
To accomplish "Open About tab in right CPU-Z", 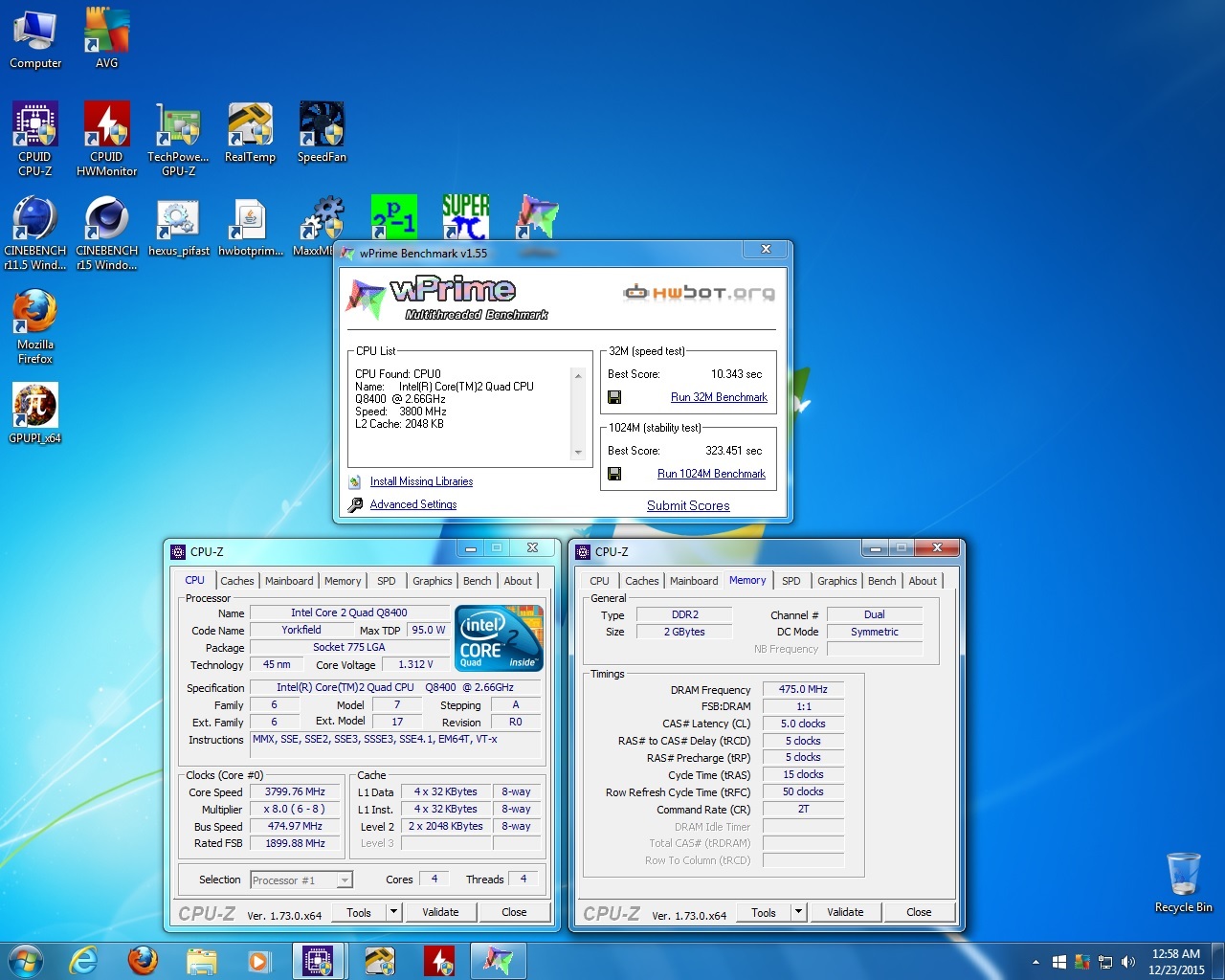I will click(x=923, y=581).
